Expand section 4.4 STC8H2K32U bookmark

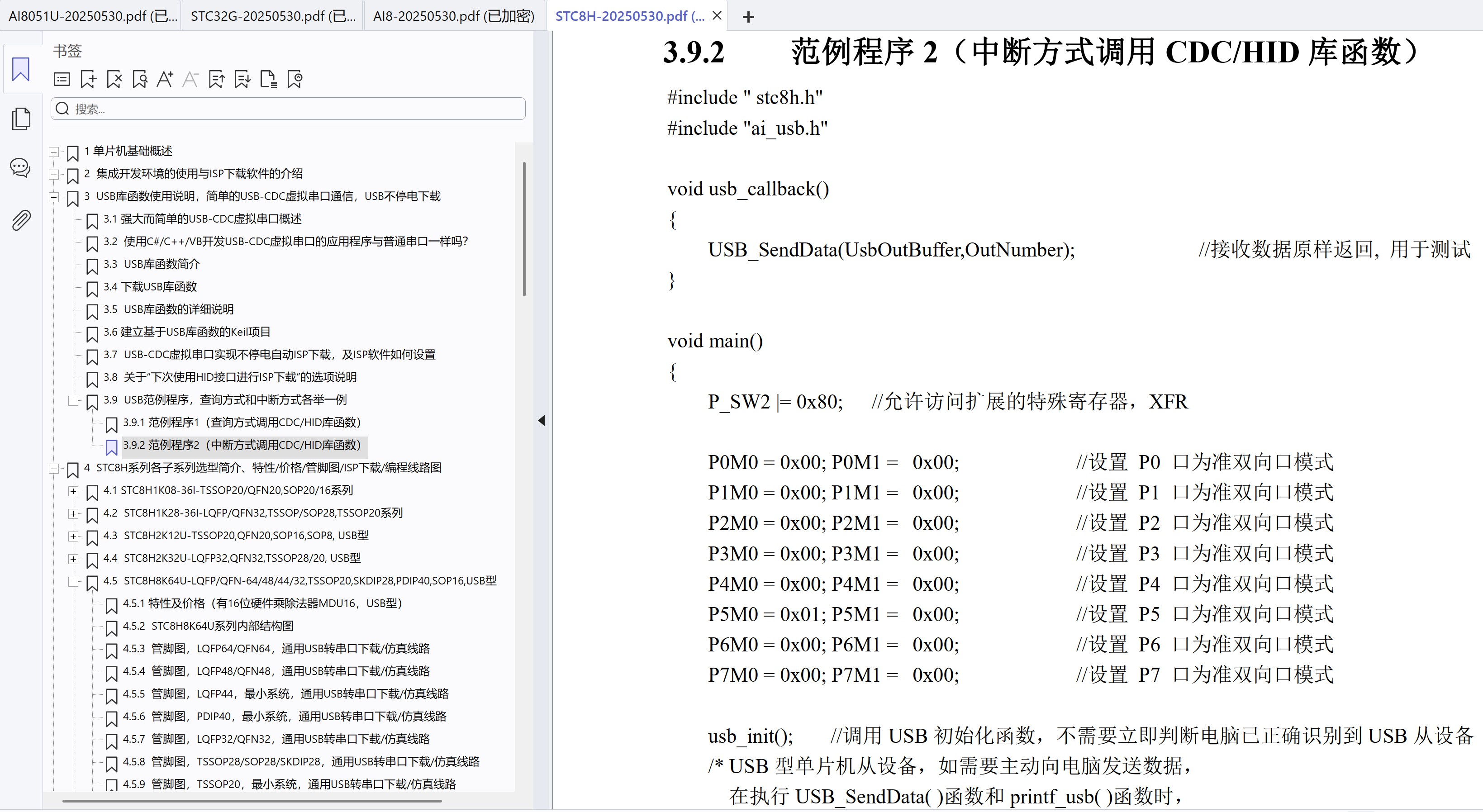coord(73,559)
